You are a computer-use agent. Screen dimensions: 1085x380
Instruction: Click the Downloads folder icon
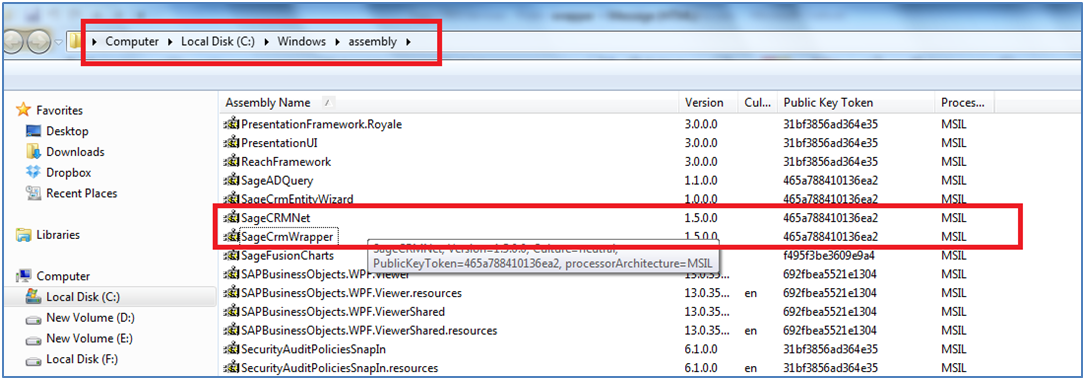click(x=33, y=151)
